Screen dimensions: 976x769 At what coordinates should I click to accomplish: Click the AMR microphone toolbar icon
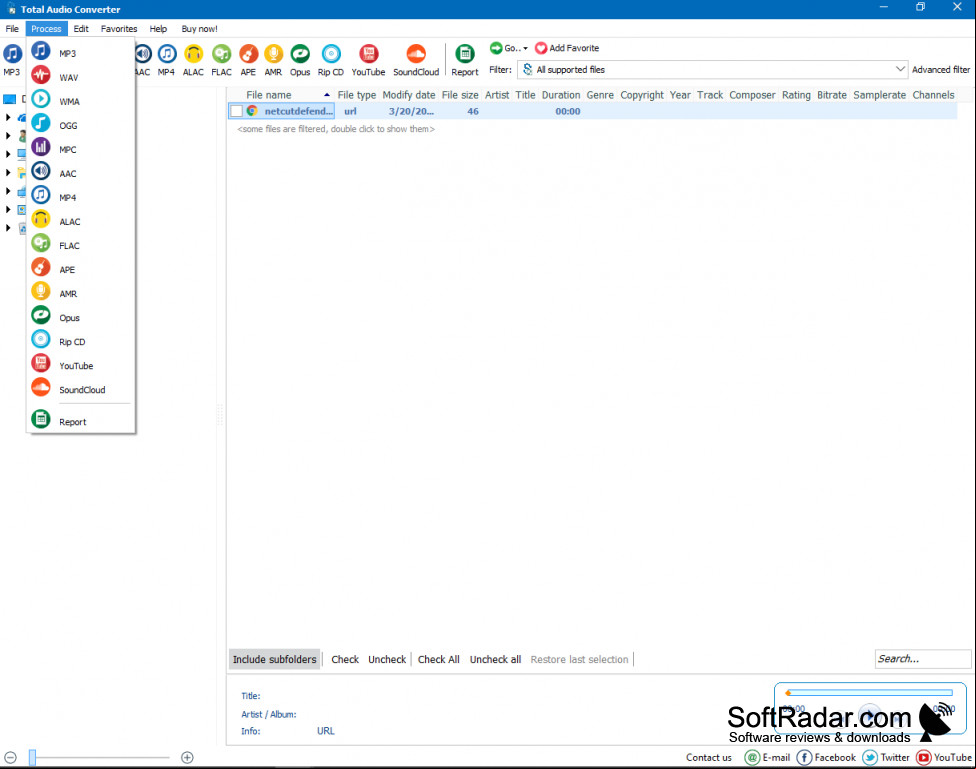(x=273, y=60)
